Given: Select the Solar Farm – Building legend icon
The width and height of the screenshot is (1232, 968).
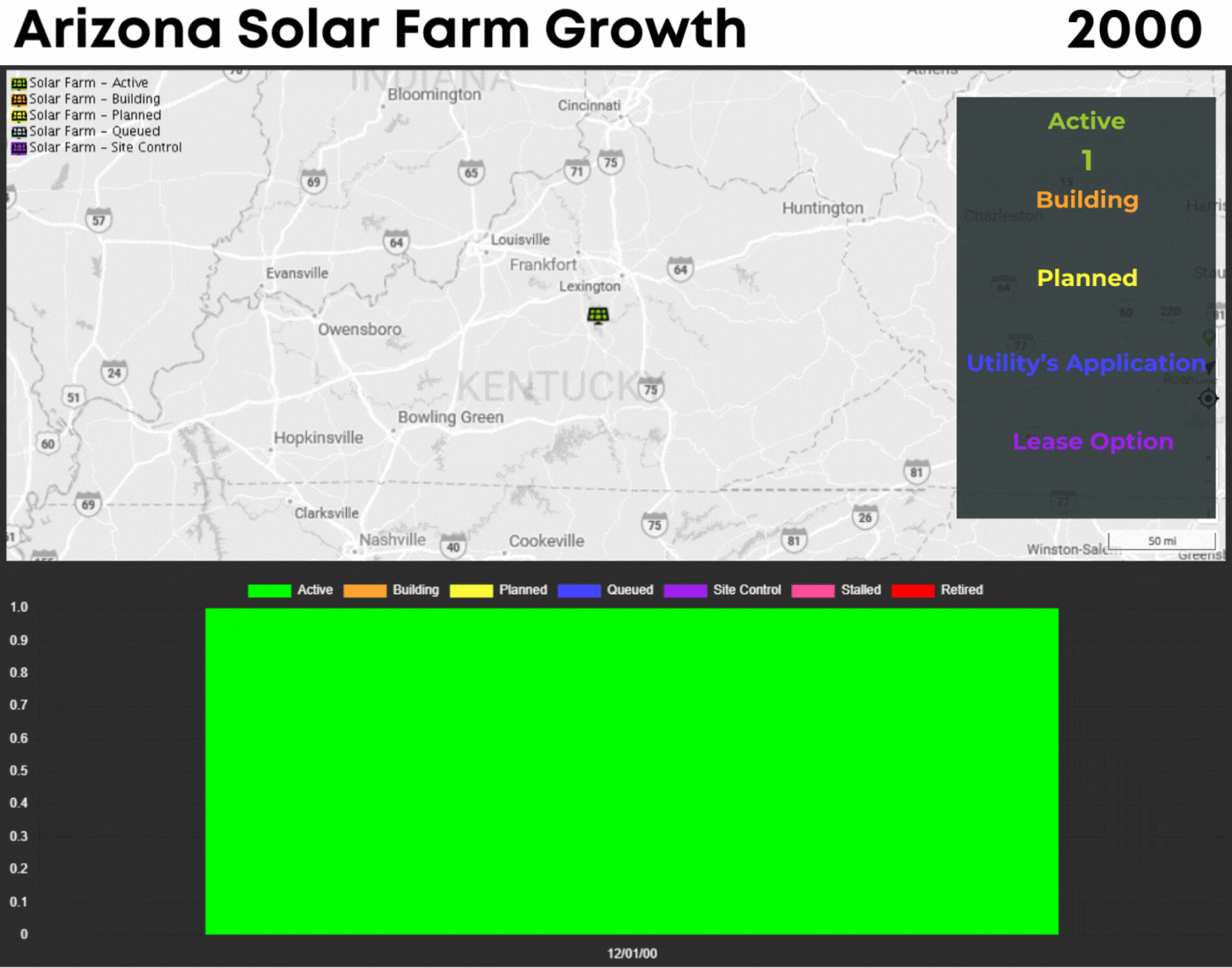Looking at the screenshot, I should pos(18,99).
